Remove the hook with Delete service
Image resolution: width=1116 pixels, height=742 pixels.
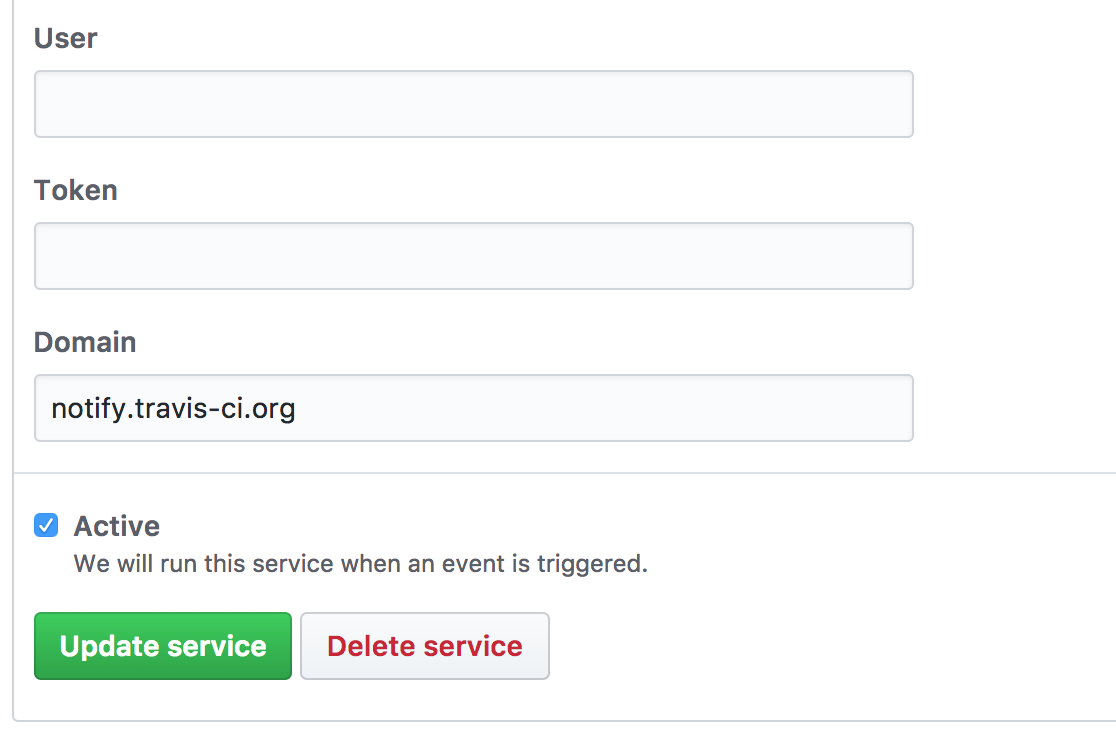pos(425,646)
